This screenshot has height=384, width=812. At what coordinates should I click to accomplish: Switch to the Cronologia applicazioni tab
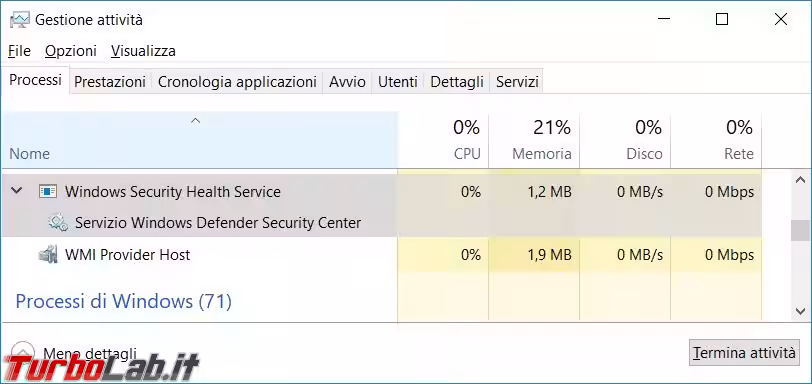237,82
